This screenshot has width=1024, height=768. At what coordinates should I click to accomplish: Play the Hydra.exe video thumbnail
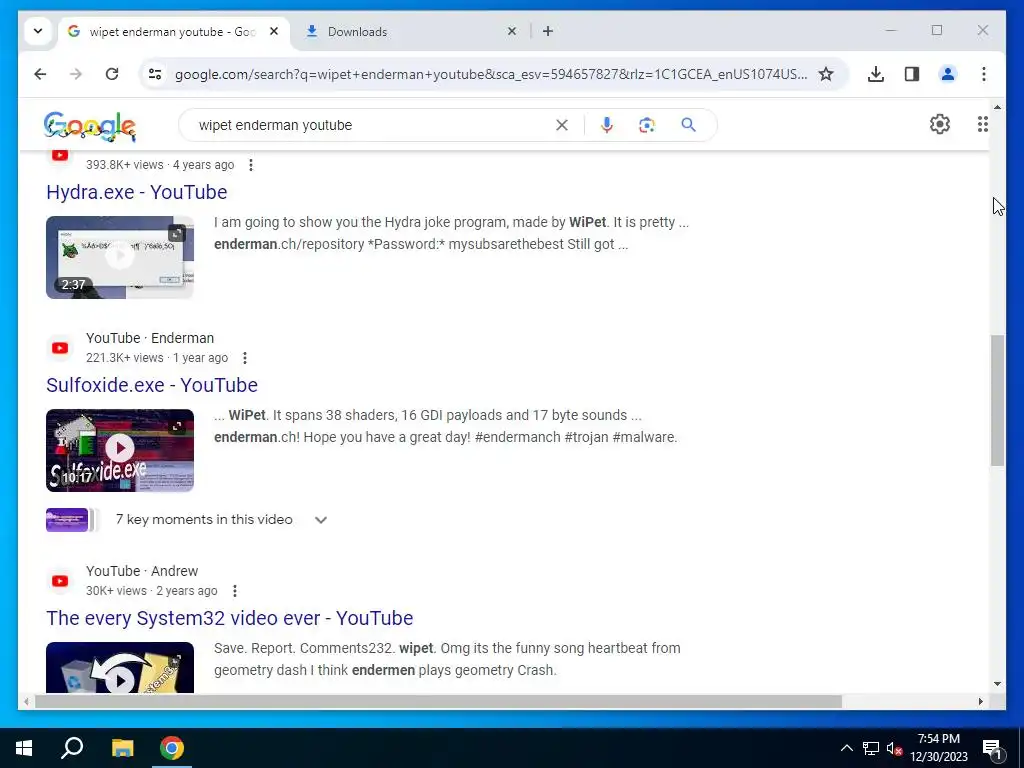pyautogui.click(x=120, y=257)
